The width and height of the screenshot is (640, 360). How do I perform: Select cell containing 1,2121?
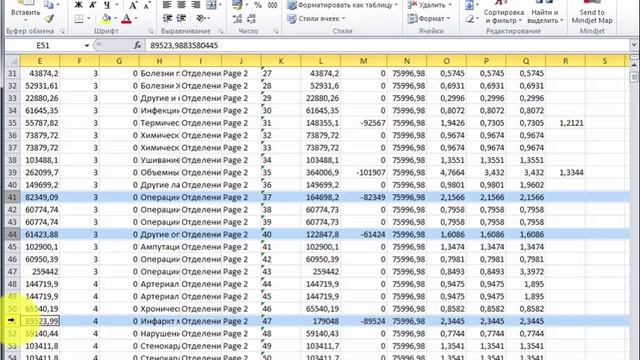click(x=565, y=123)
